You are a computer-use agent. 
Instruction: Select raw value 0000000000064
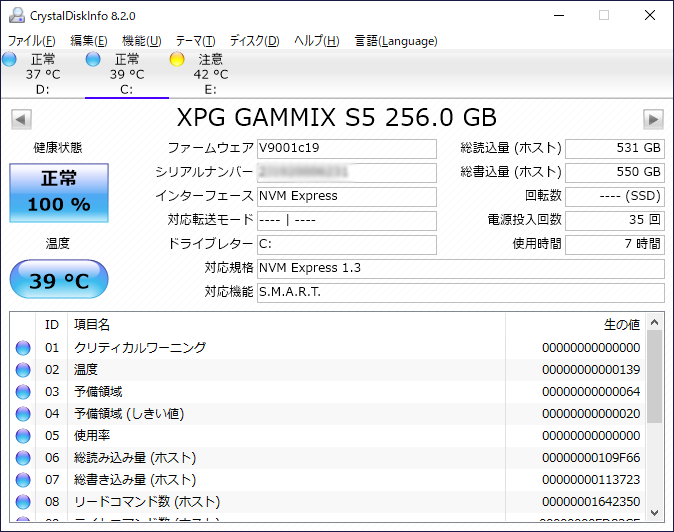(x=591, y=392)
